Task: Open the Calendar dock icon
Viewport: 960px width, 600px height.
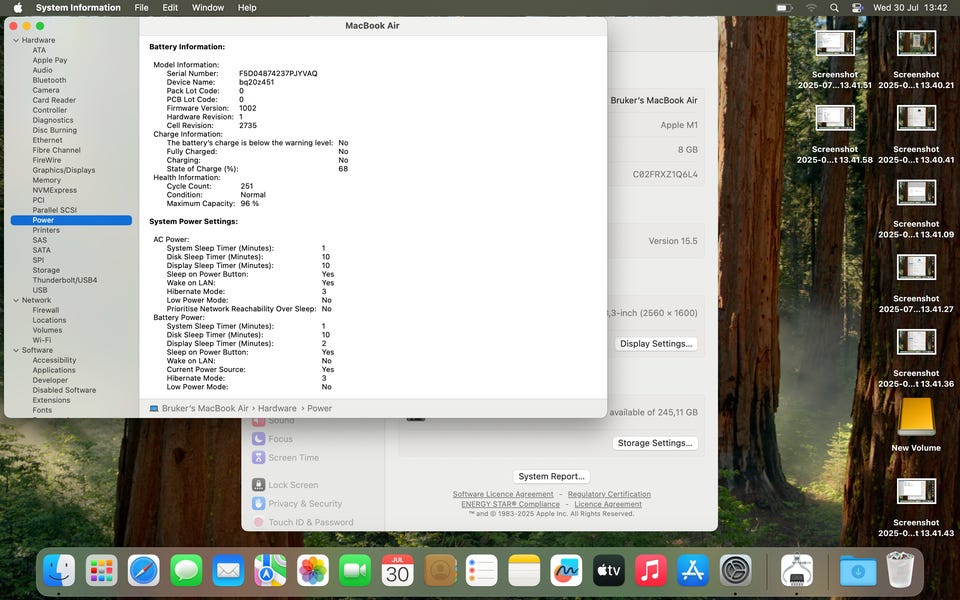Action: pos(397,571)
